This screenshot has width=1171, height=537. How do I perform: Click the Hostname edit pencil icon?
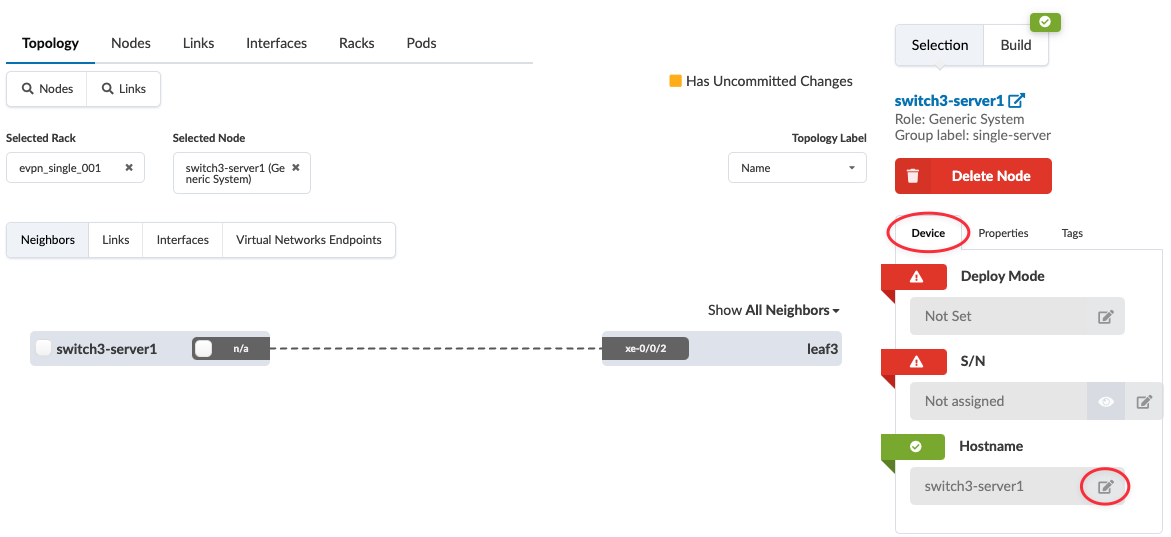[1105, 487]
